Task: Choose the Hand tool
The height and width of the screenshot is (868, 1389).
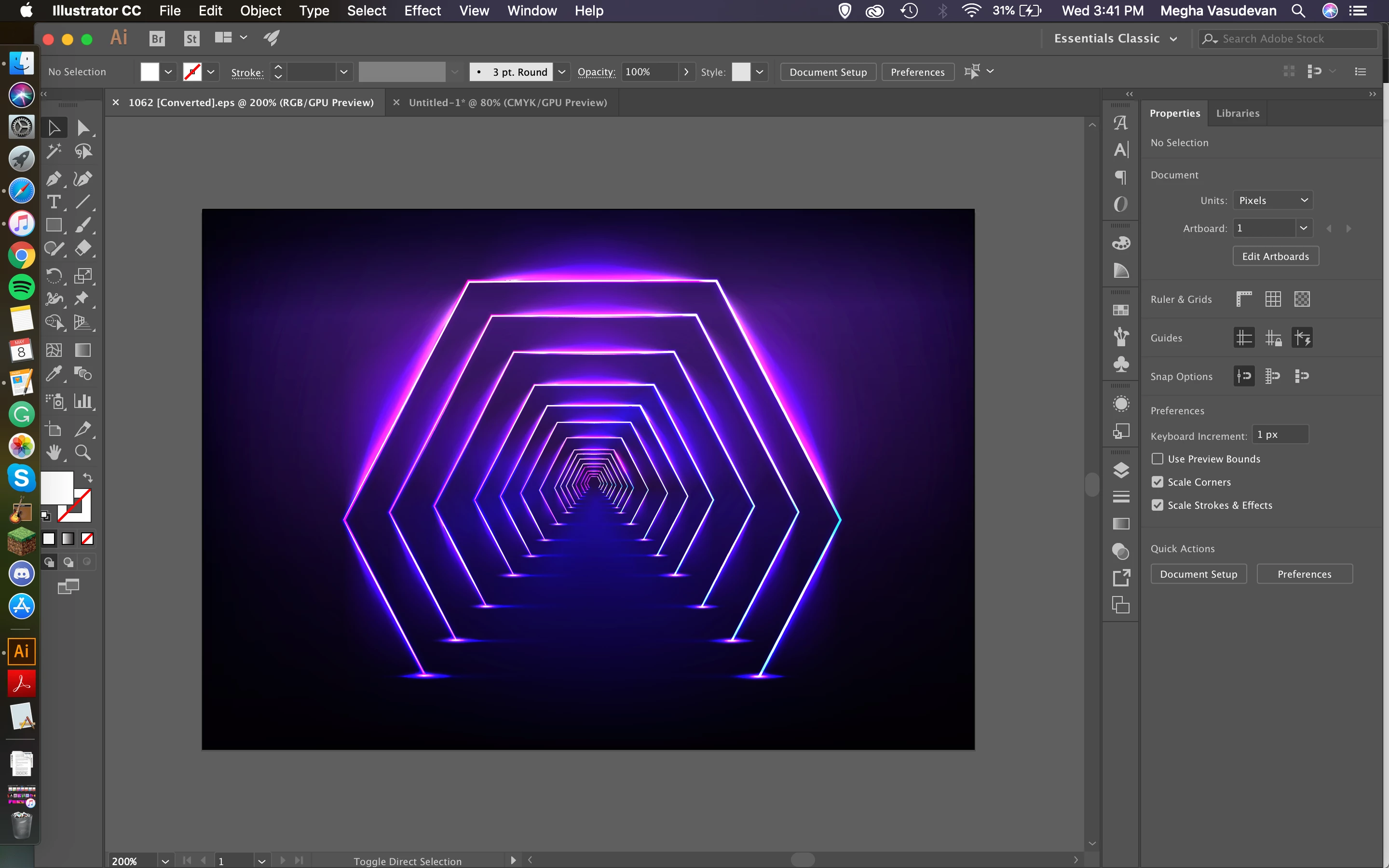Action: click(54, 453)
